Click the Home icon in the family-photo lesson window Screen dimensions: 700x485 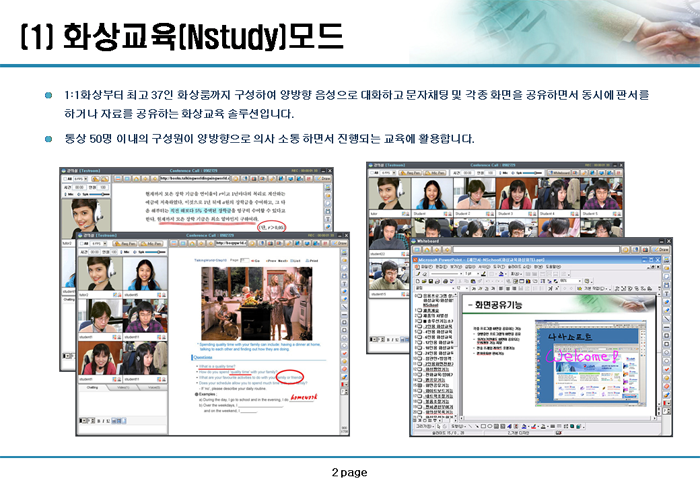click(192, 243)
